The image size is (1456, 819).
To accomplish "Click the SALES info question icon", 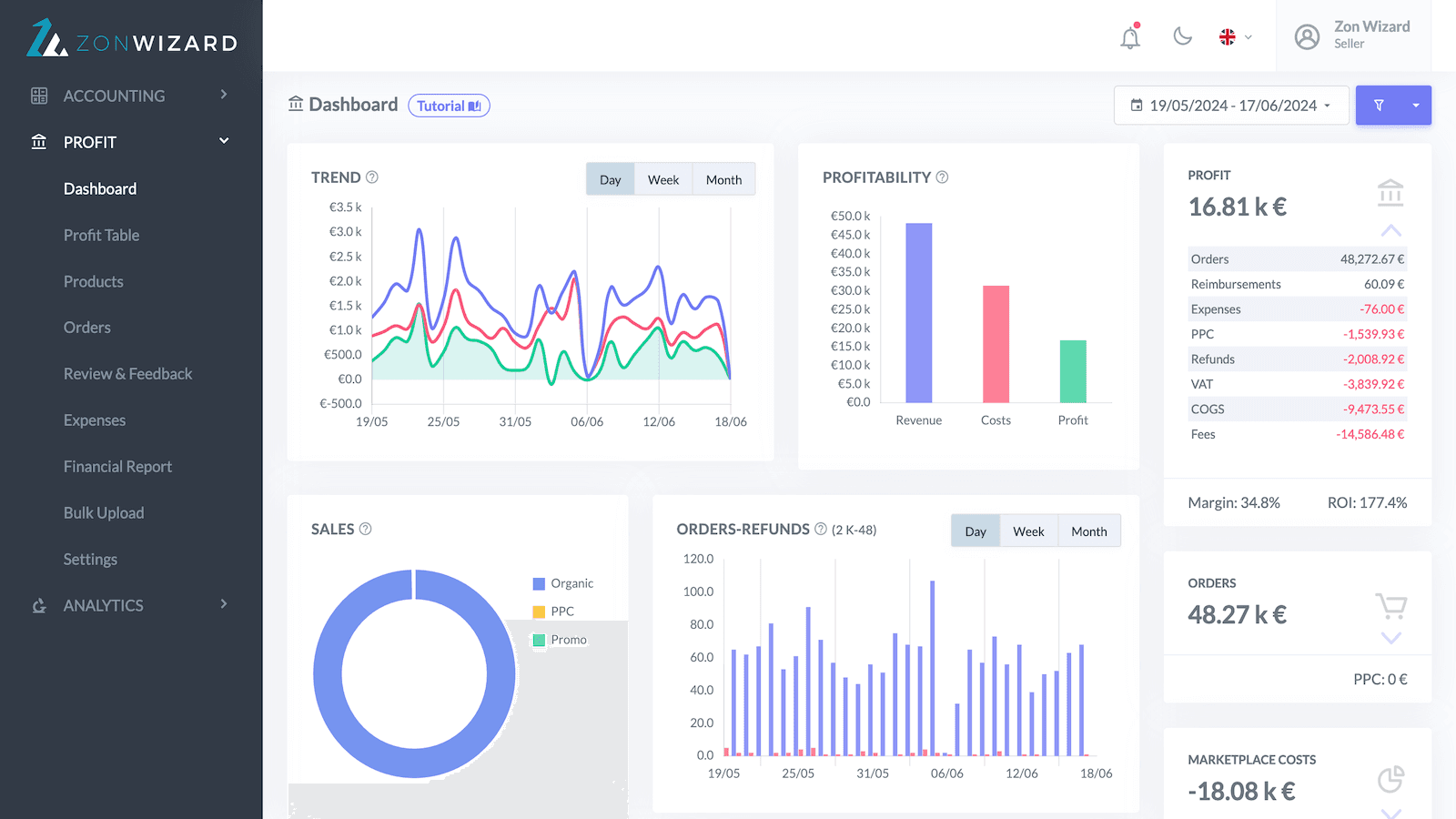I will pos(365,529).
